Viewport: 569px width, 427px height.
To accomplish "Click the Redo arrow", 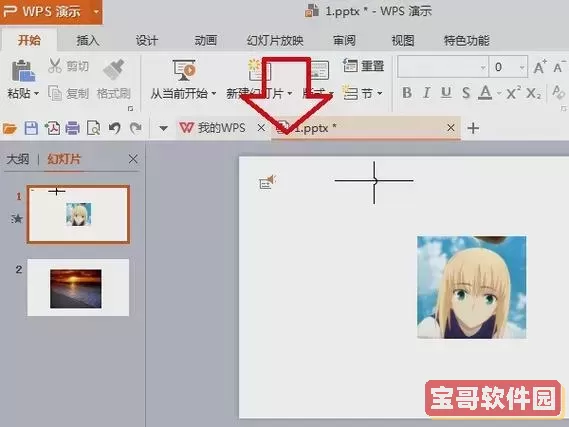I will point(136,128).
